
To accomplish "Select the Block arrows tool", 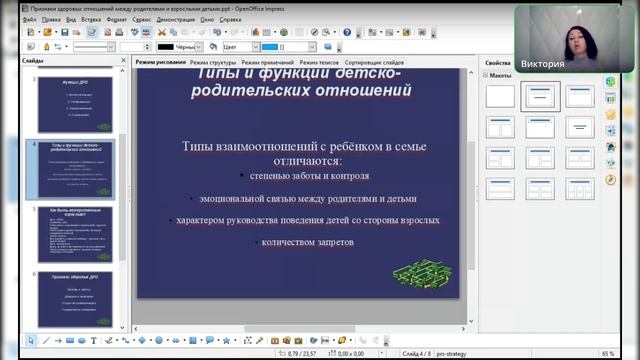I will pos(176,340).
